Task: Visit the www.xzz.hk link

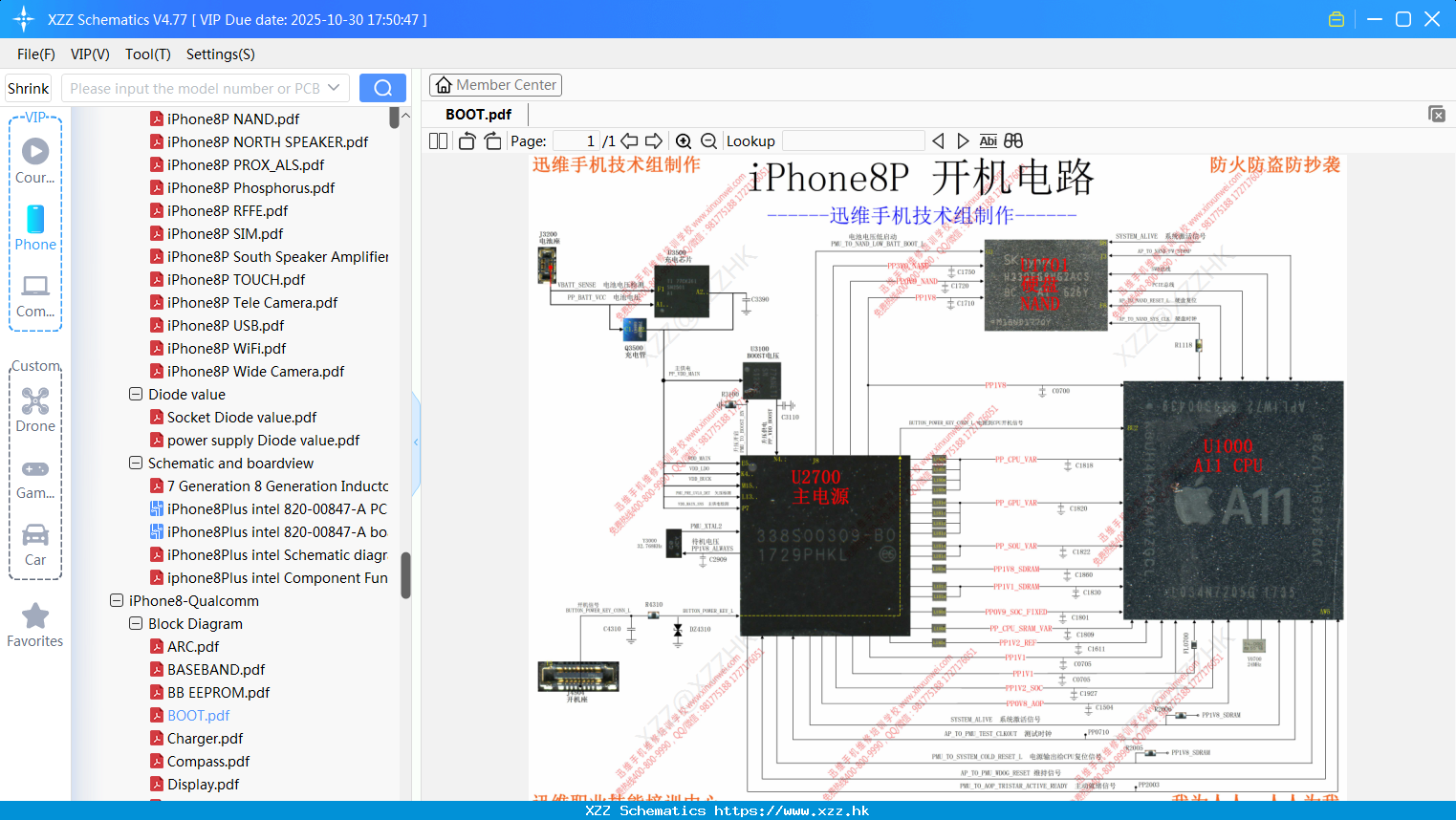Action: coord(792,810)
